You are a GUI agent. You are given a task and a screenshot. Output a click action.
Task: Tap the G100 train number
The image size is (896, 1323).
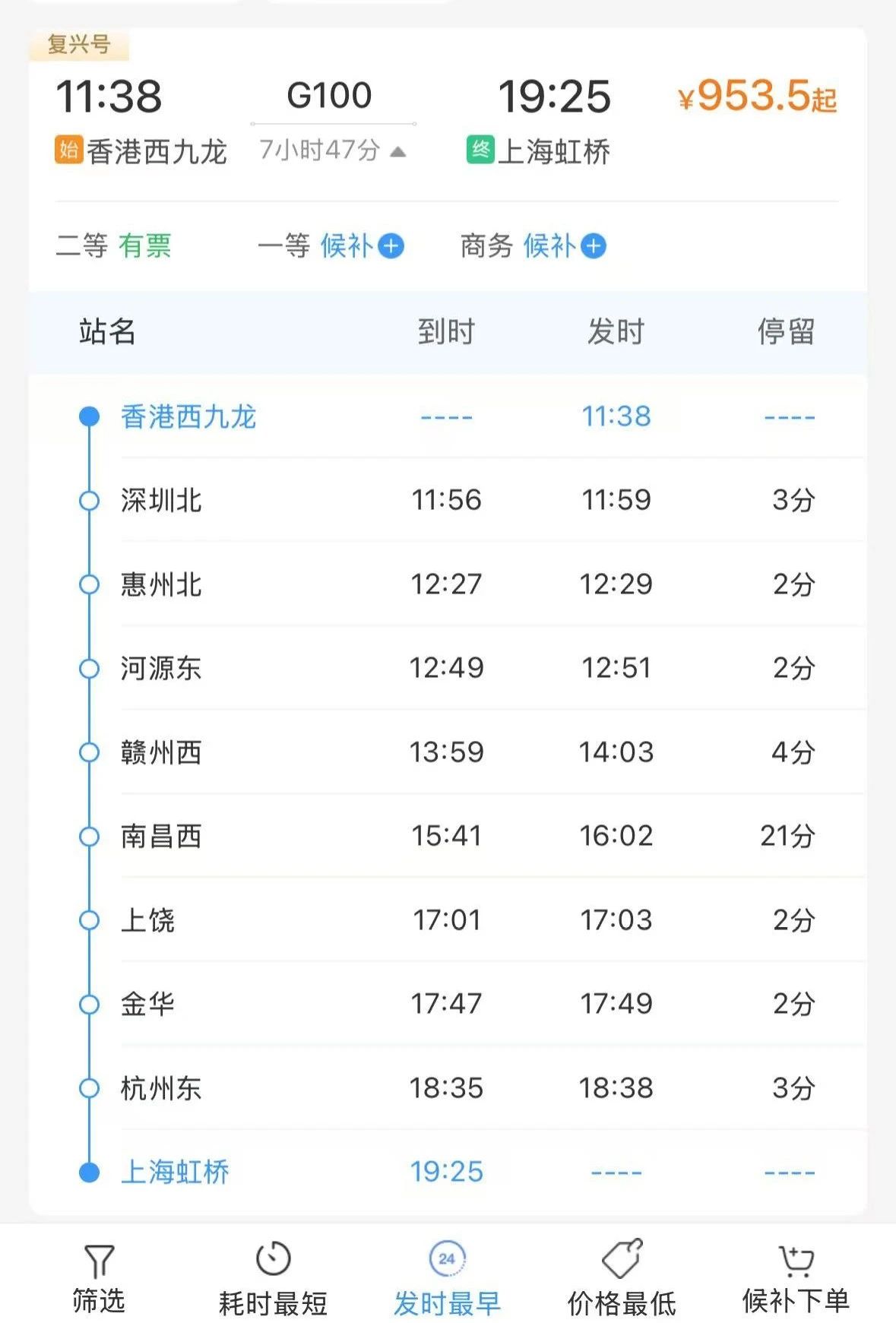(x=329, y=96)
